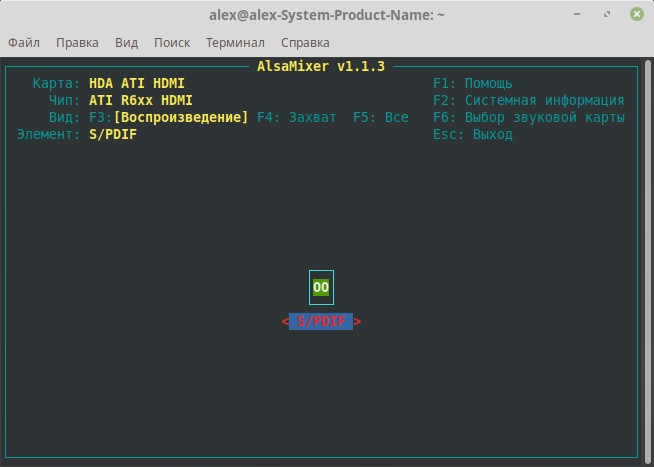Click the left arrow beside S/PDIF
This screenshot has height=467, width=654.
[285, 322]
